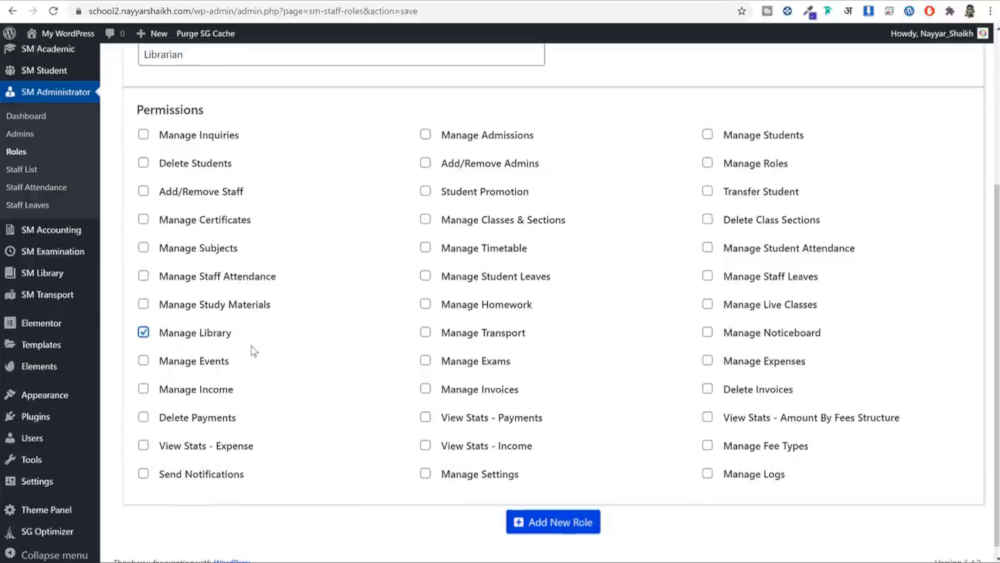Open Staff Attendance submenu item
The image size is (1000, 563).
tap(36, 187)
